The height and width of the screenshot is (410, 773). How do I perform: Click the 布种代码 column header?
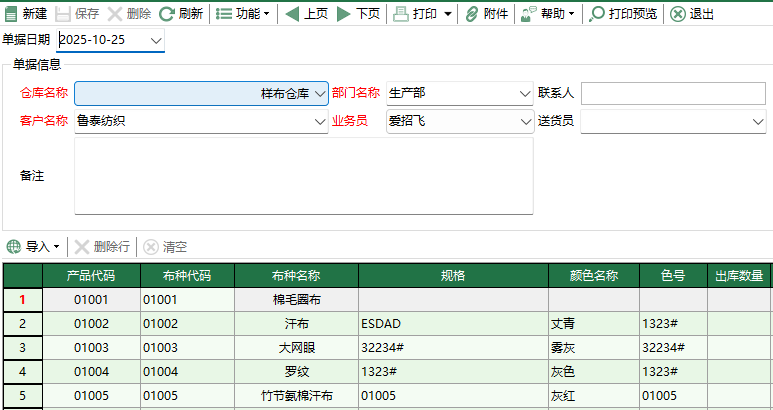[187, 275]
